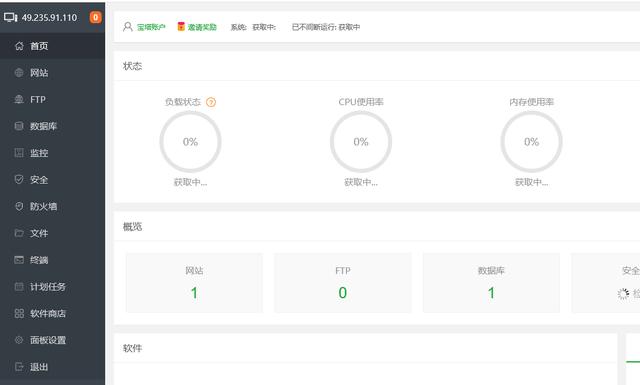Click the 系统: 获取中 text
640x385 pixels.
tap(253, 27)
